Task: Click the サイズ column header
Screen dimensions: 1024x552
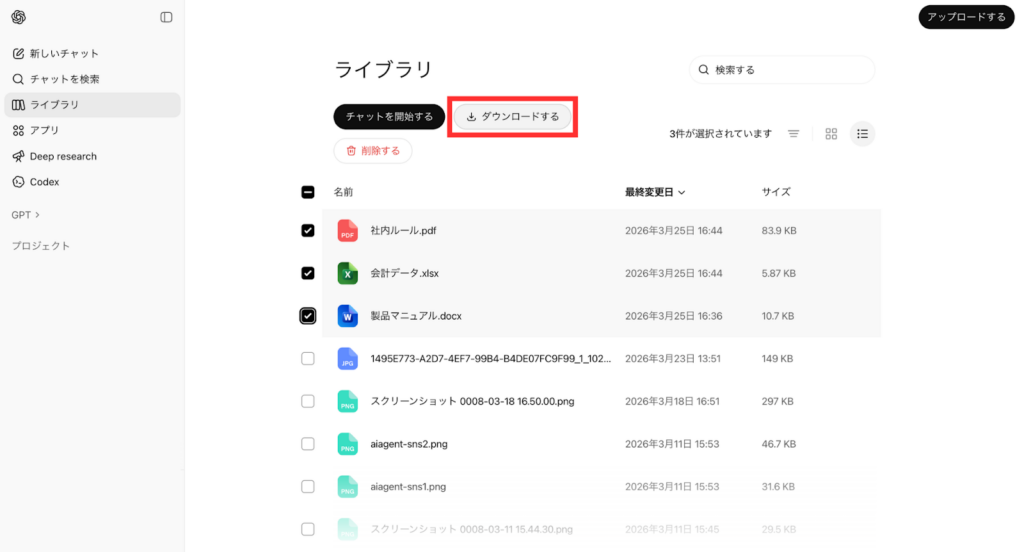Action: [x=776, y=192]
